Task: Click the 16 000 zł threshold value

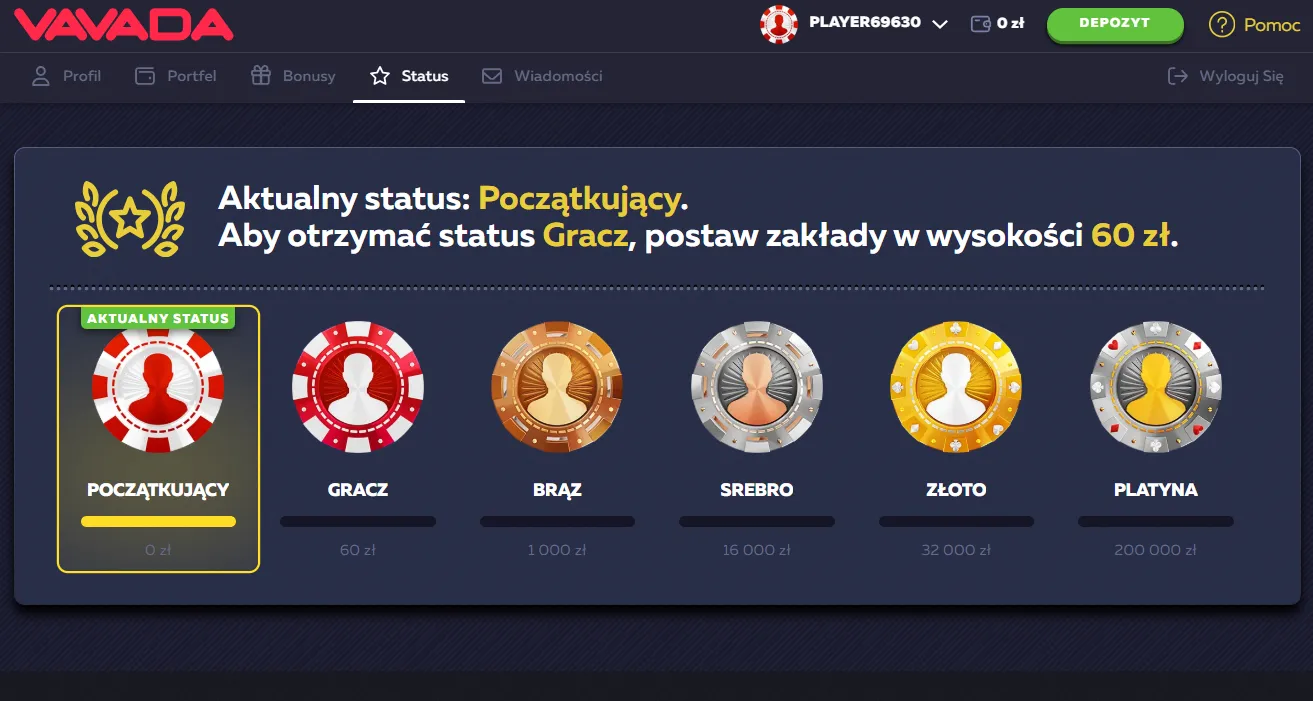Action: 757,550
